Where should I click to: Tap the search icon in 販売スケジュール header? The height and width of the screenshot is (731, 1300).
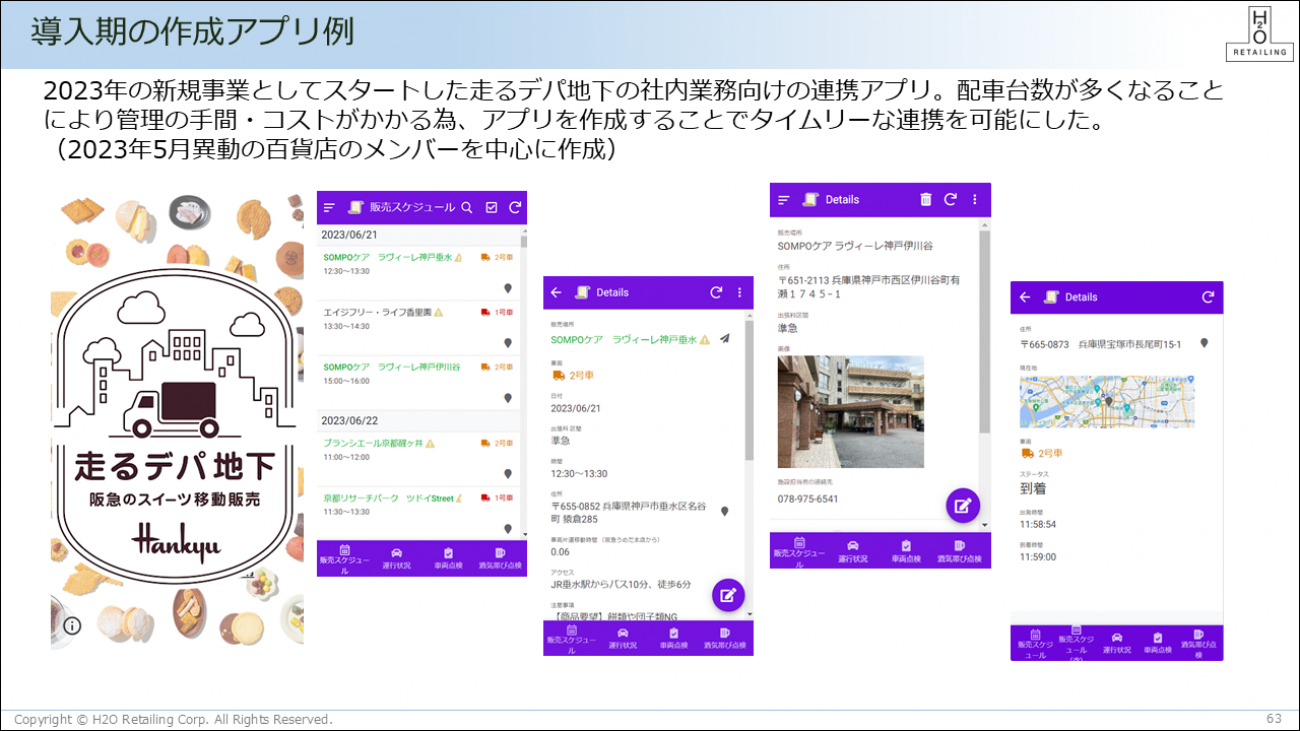click(x=466, y=208)
